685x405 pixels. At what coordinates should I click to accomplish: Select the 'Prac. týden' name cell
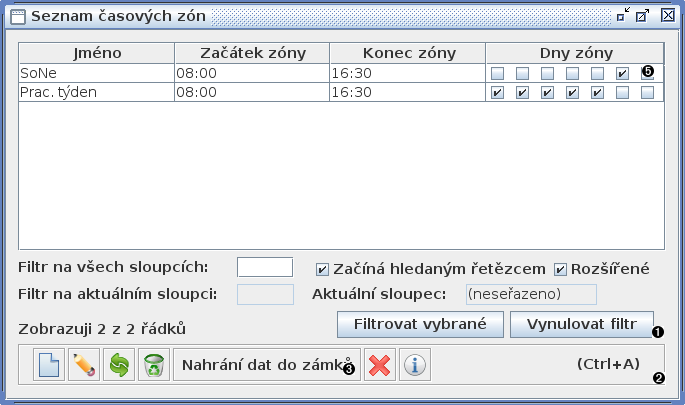tap(97, 92)
